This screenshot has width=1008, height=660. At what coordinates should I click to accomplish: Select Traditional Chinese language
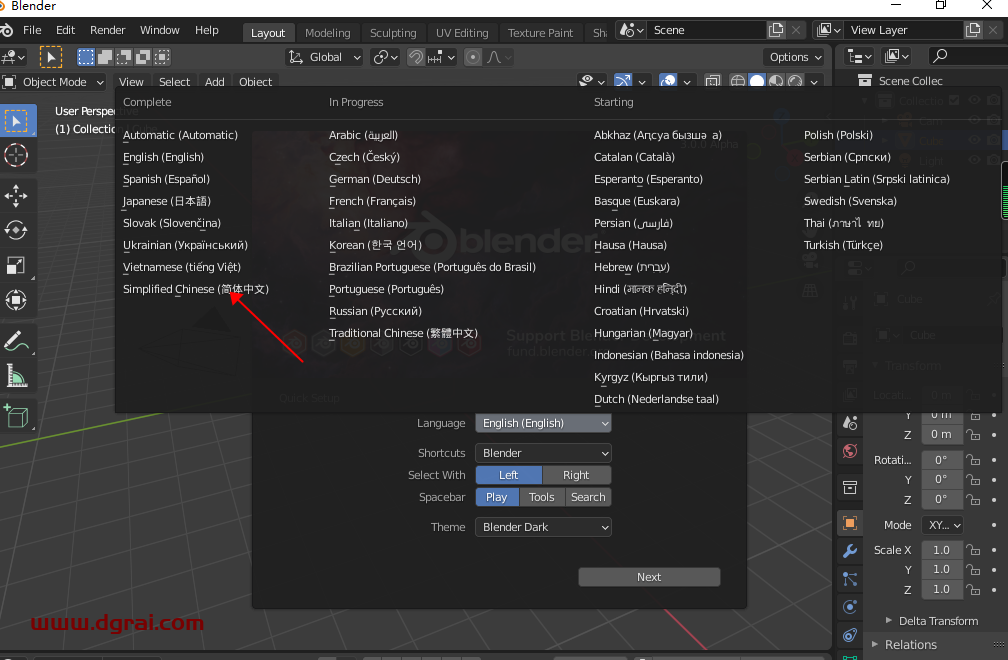pos(403,333)
